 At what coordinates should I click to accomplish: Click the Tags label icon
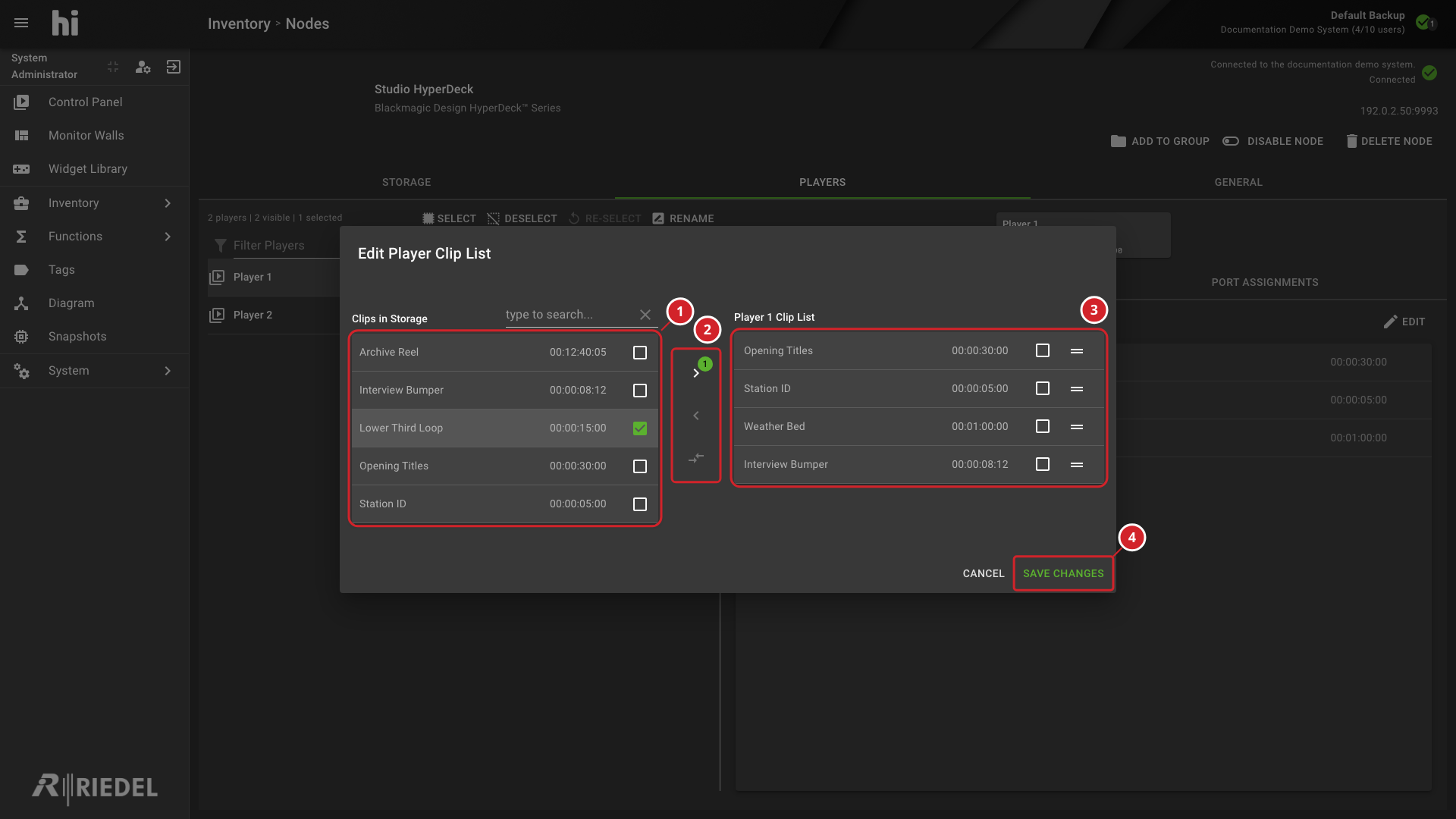click(21, 269)
